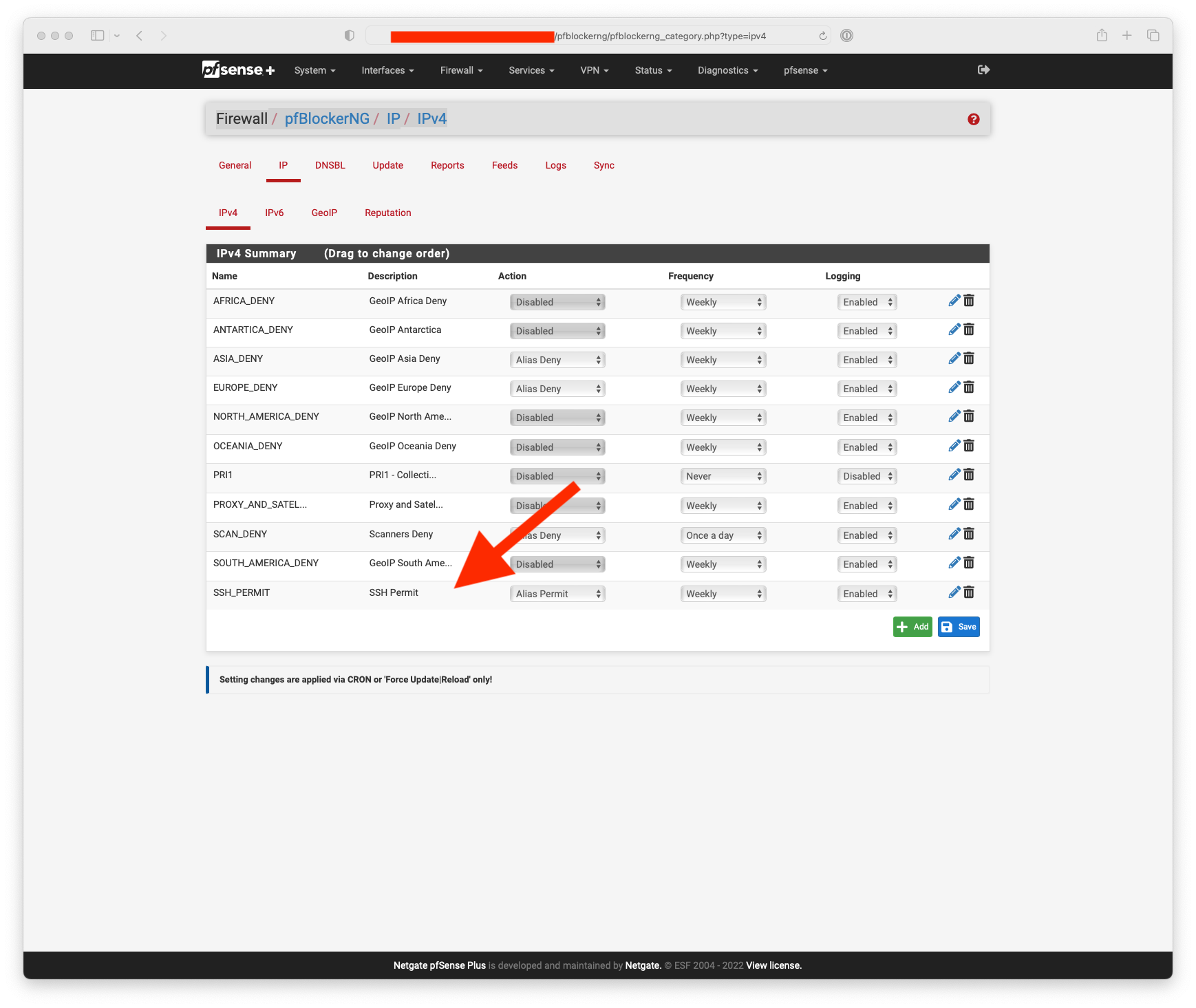The image size is (1196, 1008).
Task: Open the Services menu
Action: (531, 70)
